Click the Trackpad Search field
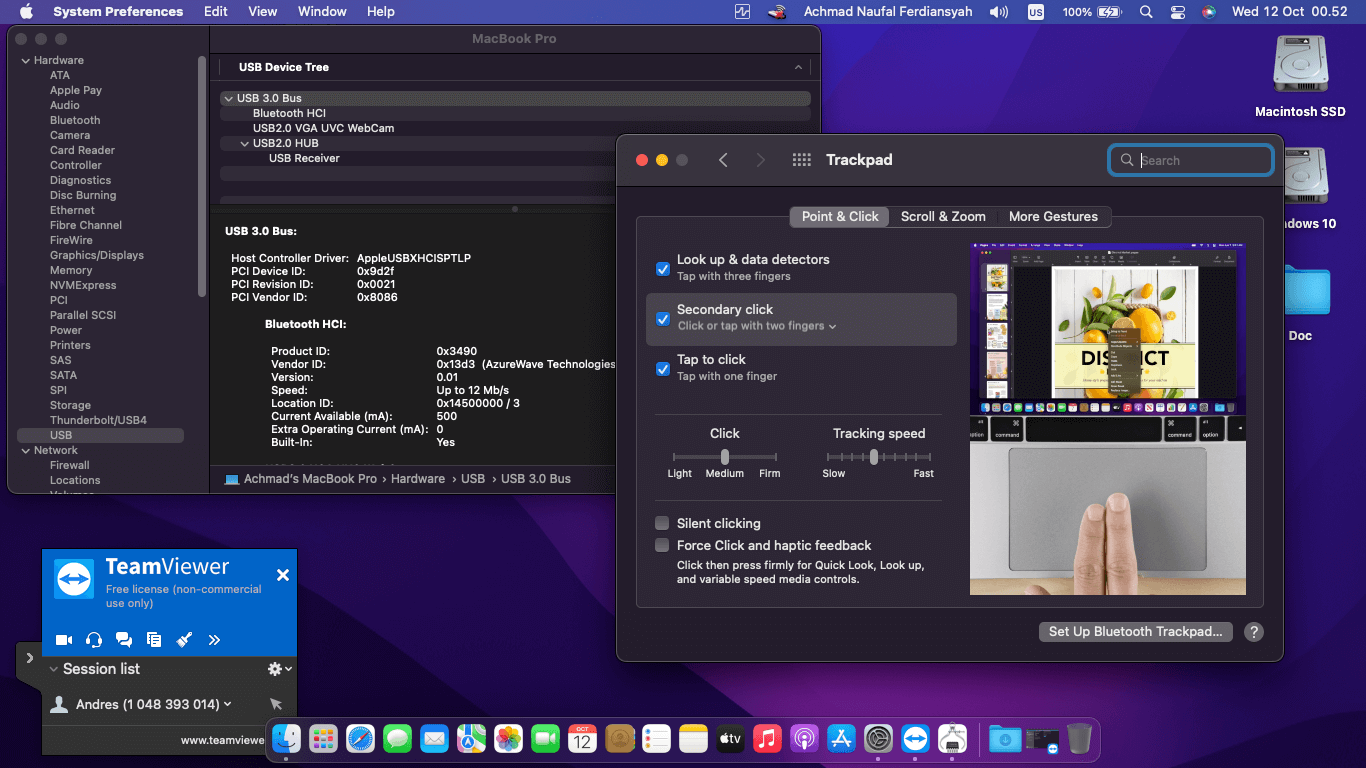 [x=1190, y=160]
